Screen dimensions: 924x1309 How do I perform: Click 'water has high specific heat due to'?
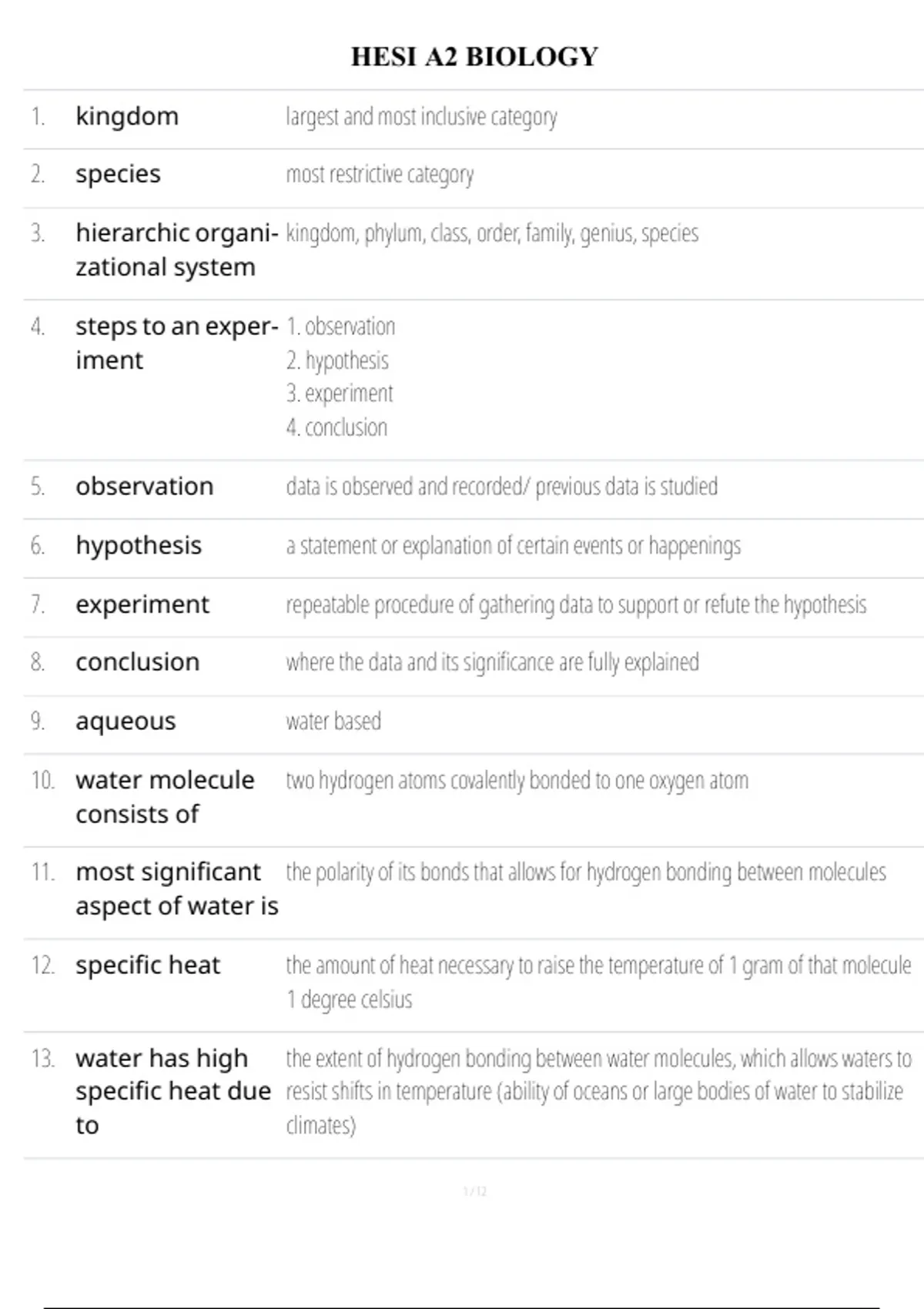(x=173, y=1091)
